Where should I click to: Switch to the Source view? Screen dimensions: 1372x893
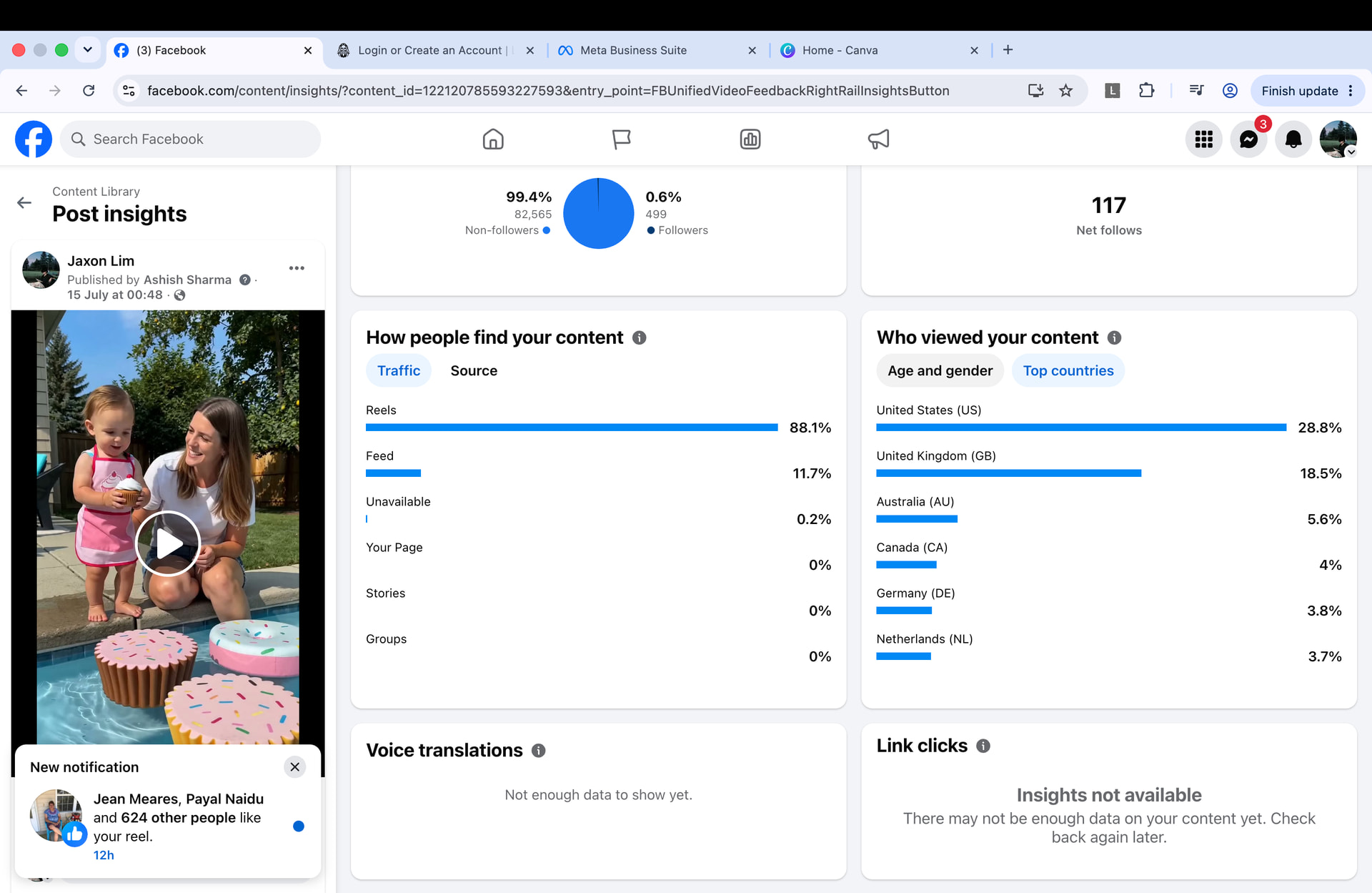[474, 370]
